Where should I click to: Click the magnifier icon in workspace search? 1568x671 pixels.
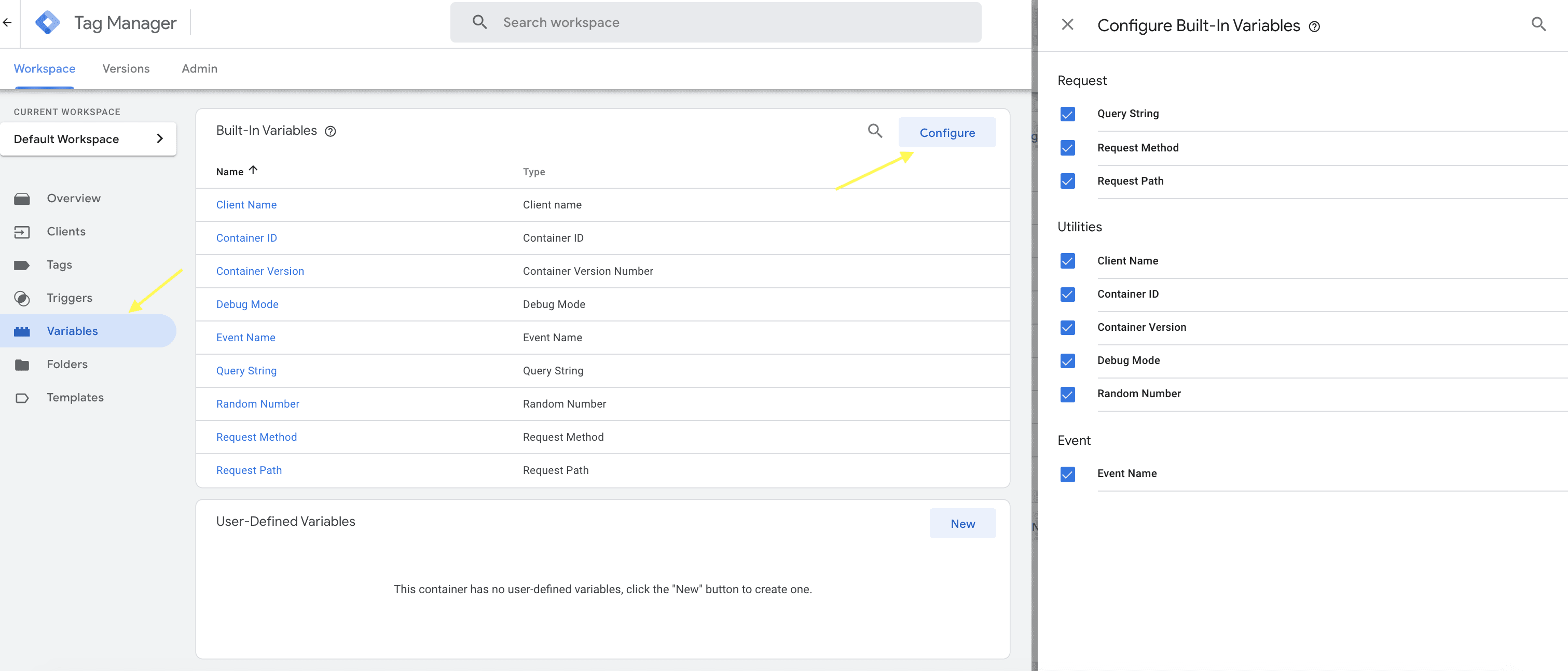[479, 22]
